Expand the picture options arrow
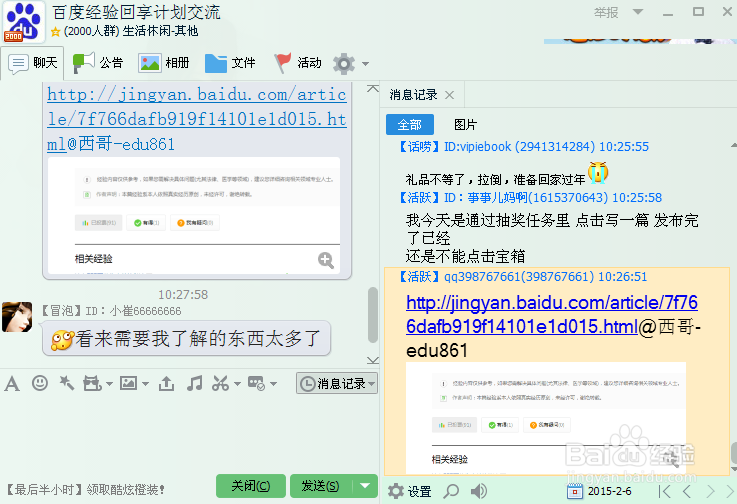Image resolution: width=737 pixels, height=504 pixels. coord(145,384)
